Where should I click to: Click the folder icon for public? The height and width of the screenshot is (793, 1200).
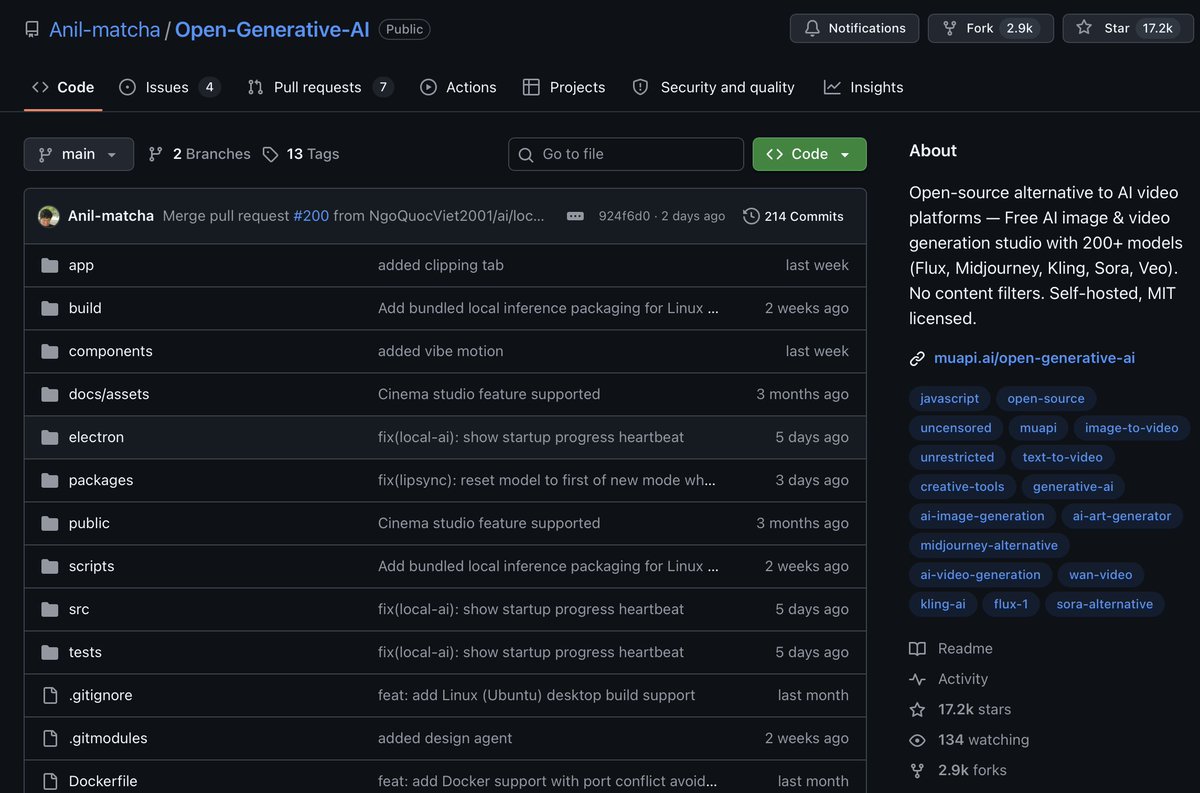[50, 523]
